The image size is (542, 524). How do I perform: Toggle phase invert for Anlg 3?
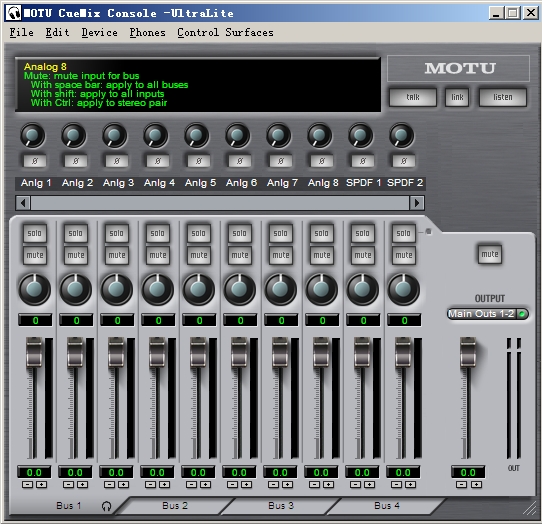pos(117,161)
